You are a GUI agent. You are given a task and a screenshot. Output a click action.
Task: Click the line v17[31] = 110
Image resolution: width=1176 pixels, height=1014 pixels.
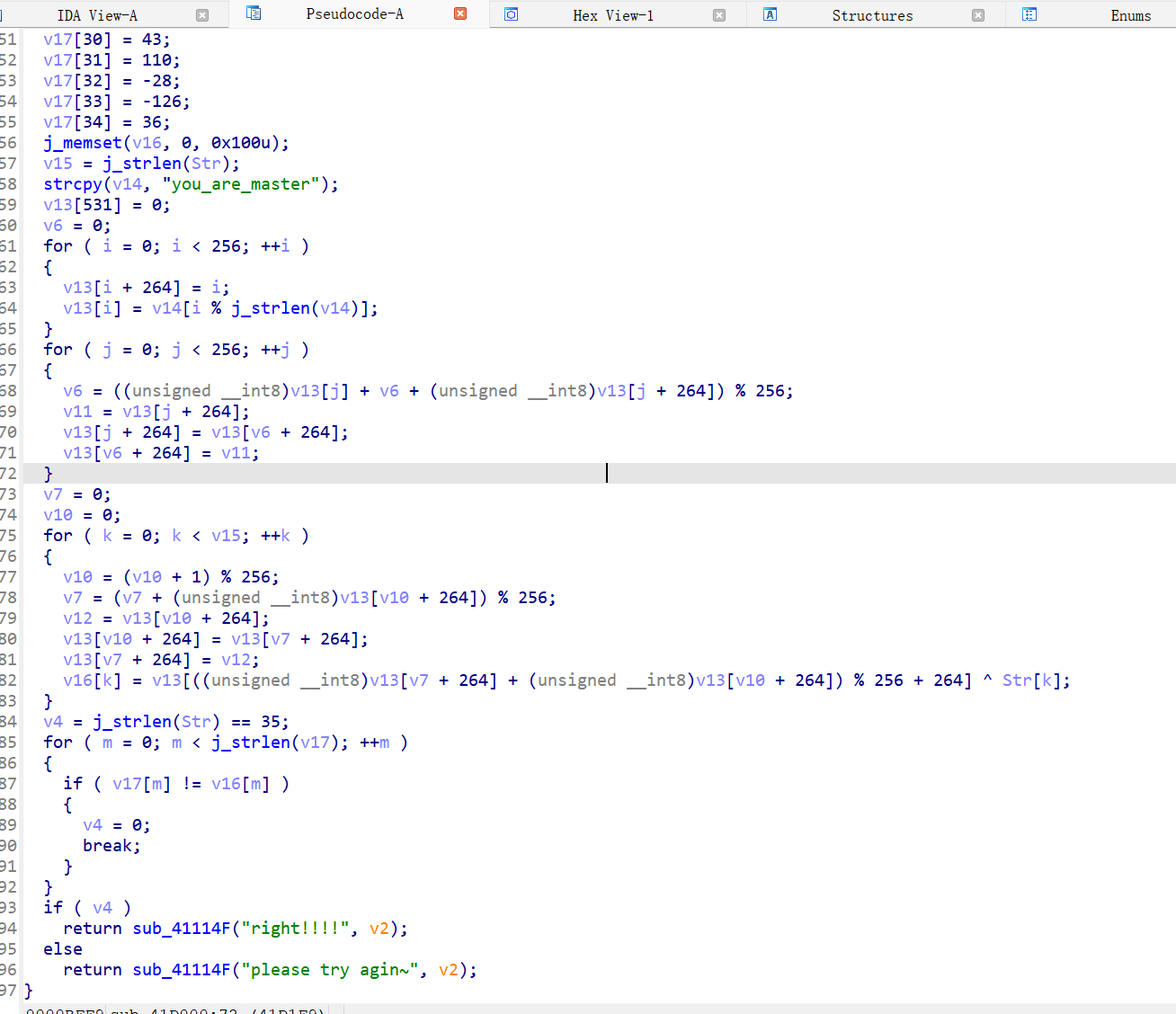point(111,60)
